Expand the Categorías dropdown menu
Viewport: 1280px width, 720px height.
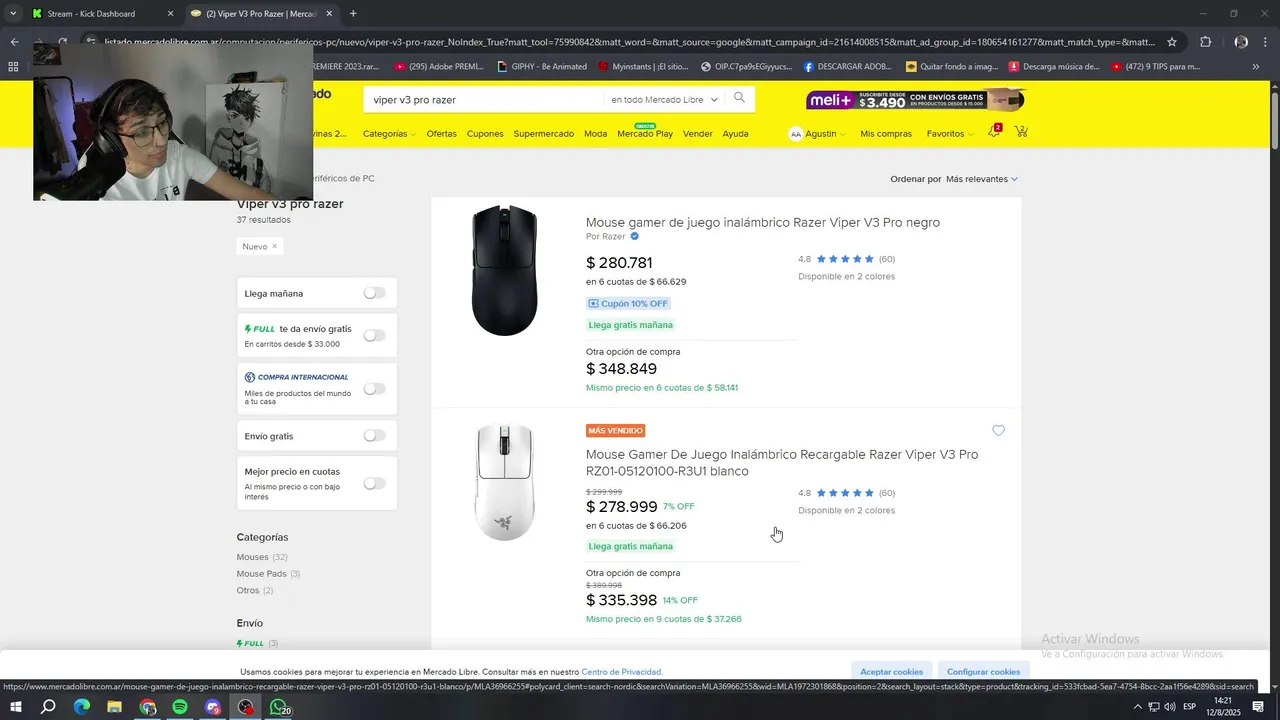pyautogui.click(x=389, y=134)
